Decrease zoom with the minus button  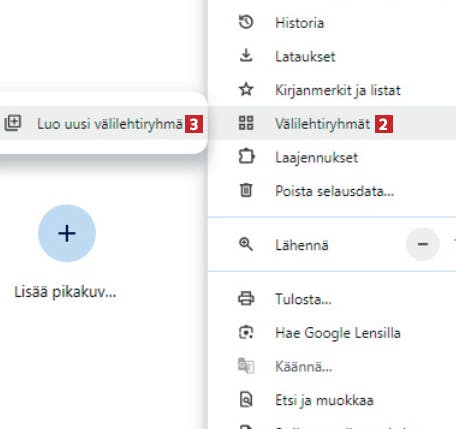pyautogui.click(x=423, y=244)
